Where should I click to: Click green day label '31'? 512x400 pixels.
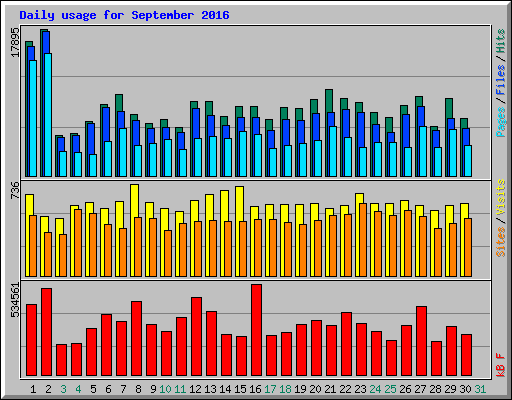[480, 389]
